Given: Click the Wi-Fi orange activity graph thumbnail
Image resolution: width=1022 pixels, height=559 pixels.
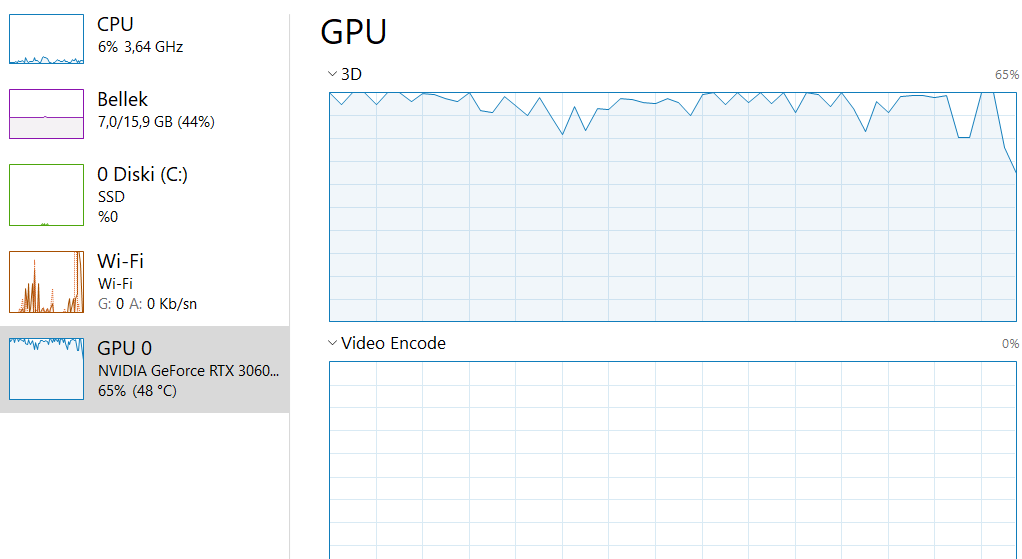Looking at the screenshot, I should pyautogui.click(x=46, y=282).
